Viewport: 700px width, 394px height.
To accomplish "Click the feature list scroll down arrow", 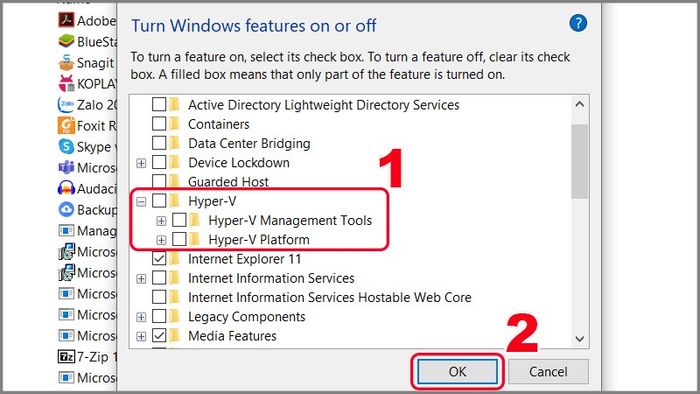I will coord(579,339).
